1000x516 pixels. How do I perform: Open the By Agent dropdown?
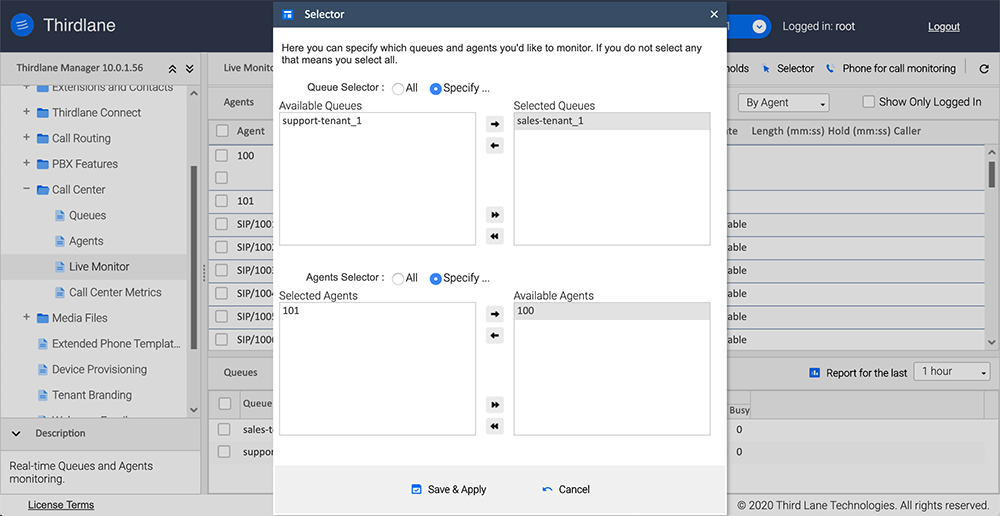click(x=785, y=103)
